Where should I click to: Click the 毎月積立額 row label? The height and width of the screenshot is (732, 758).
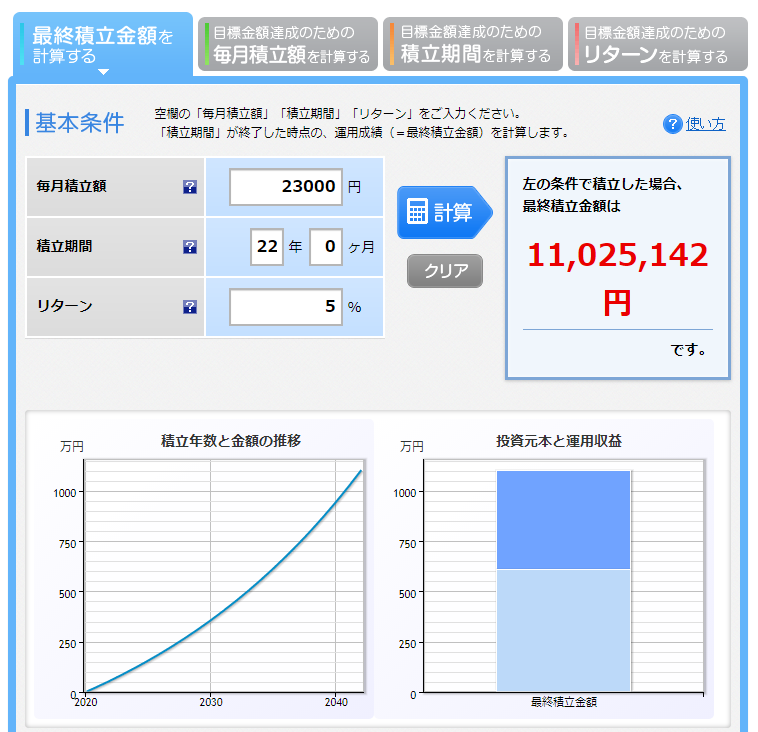click(x=72, y=186)
